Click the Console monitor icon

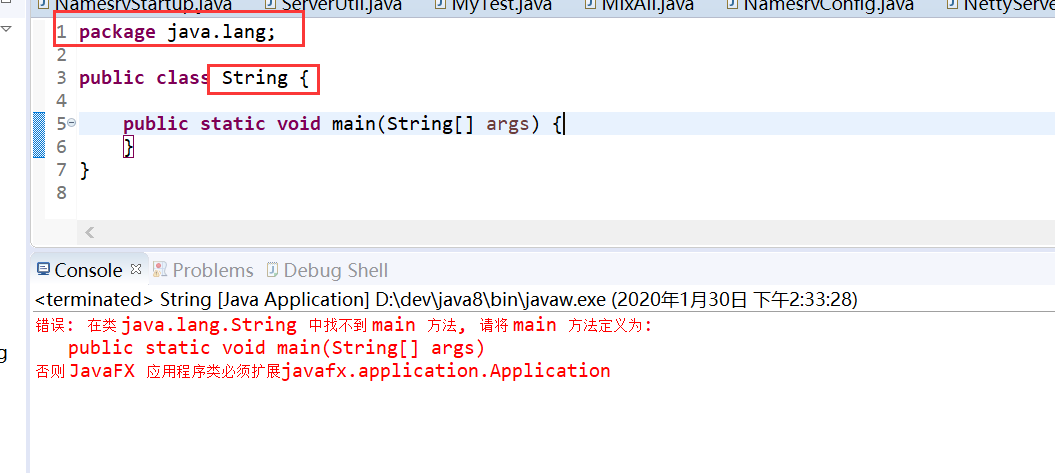pos(43,270)
